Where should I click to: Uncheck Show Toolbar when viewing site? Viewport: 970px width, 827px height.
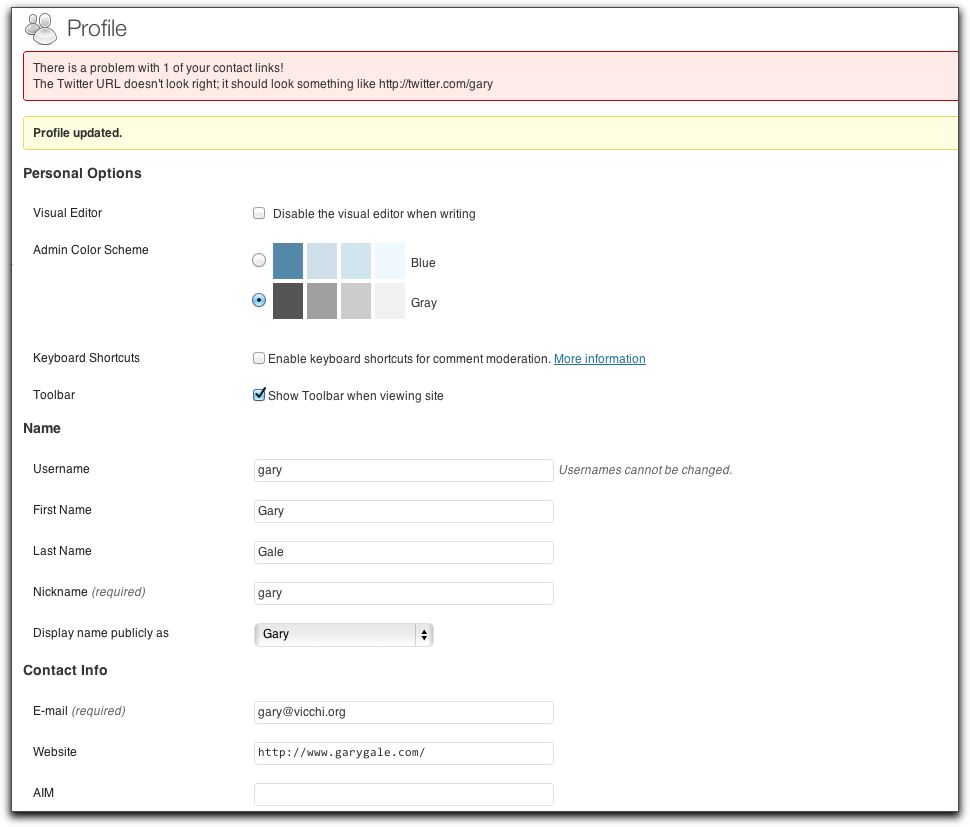(259, 395)
